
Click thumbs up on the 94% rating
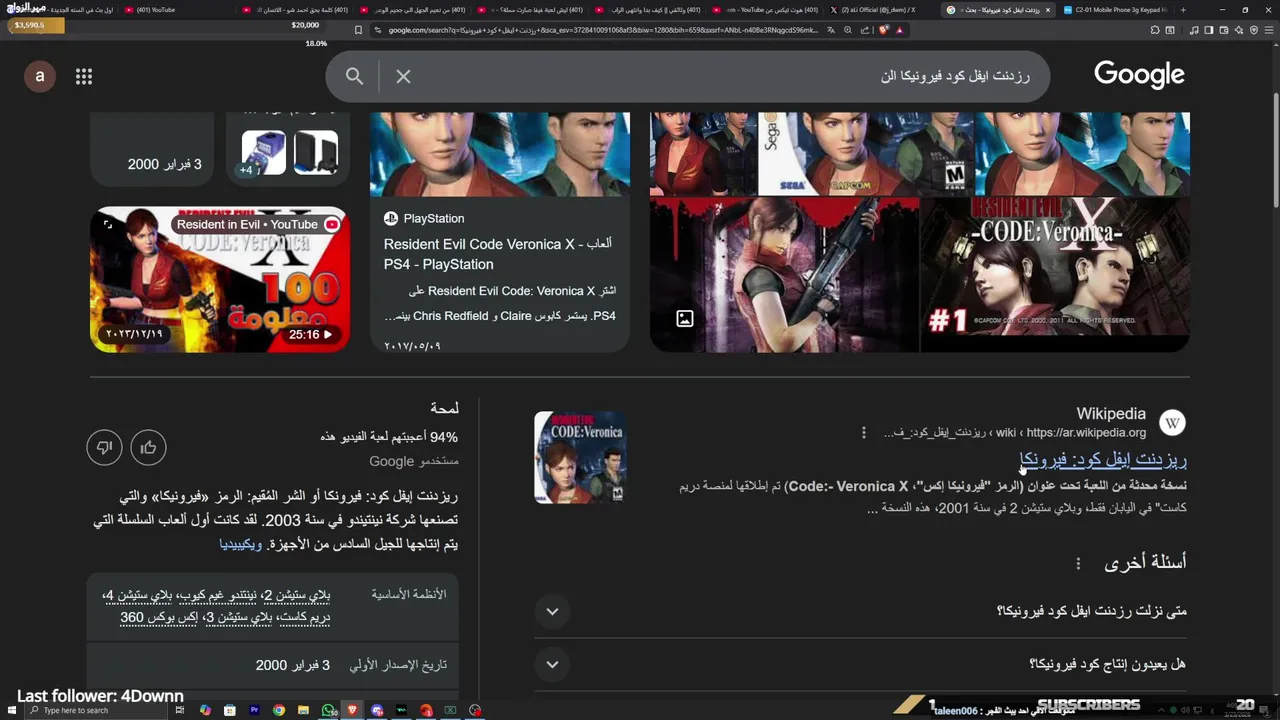coord(148,447)
